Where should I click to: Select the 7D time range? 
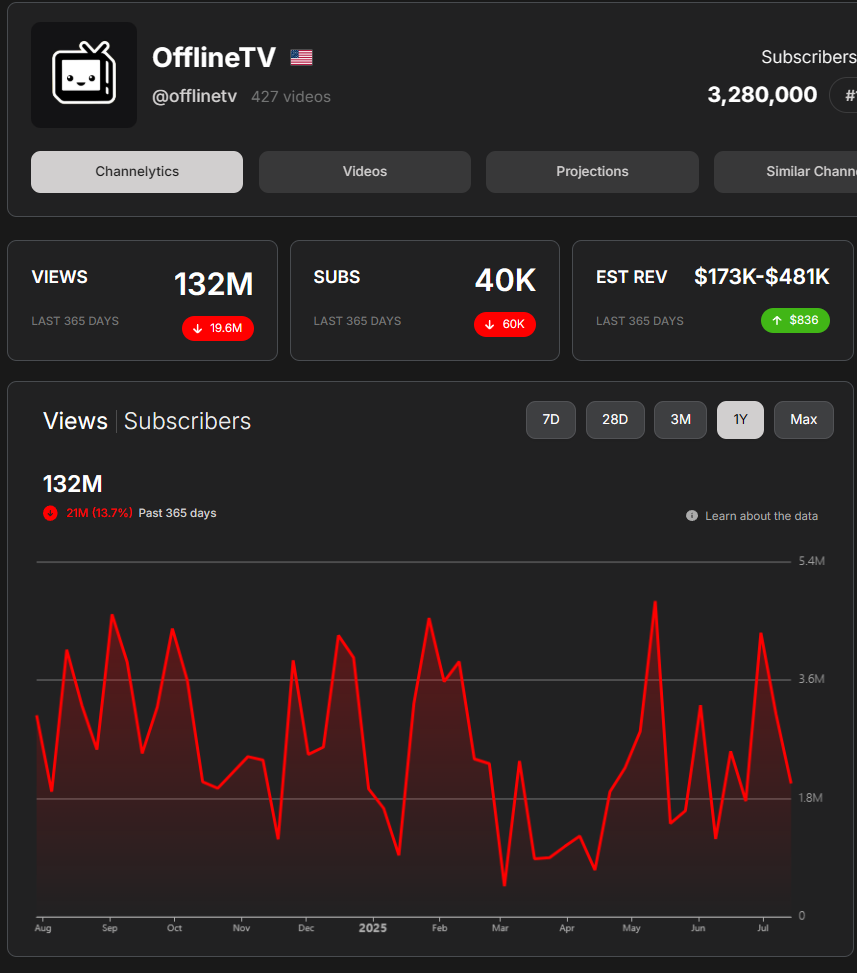click(551, 420)
